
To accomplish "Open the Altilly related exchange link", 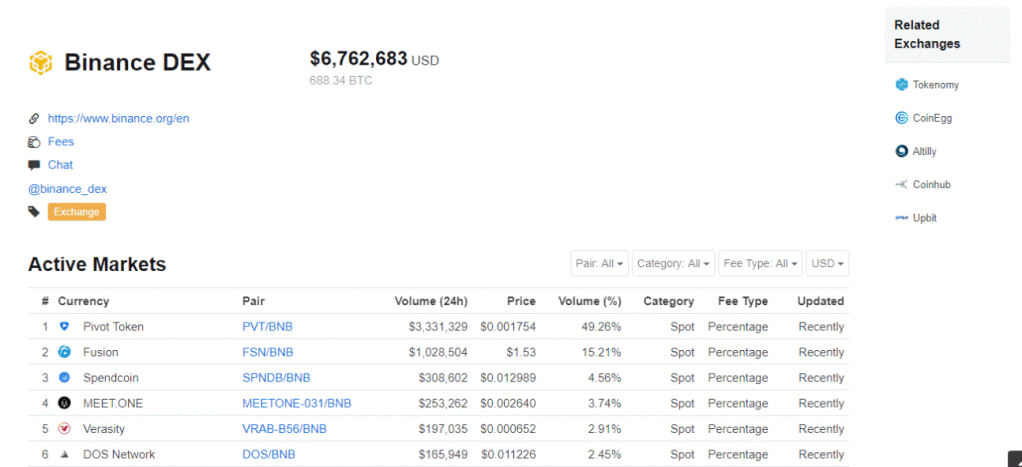I will [924, 151].
